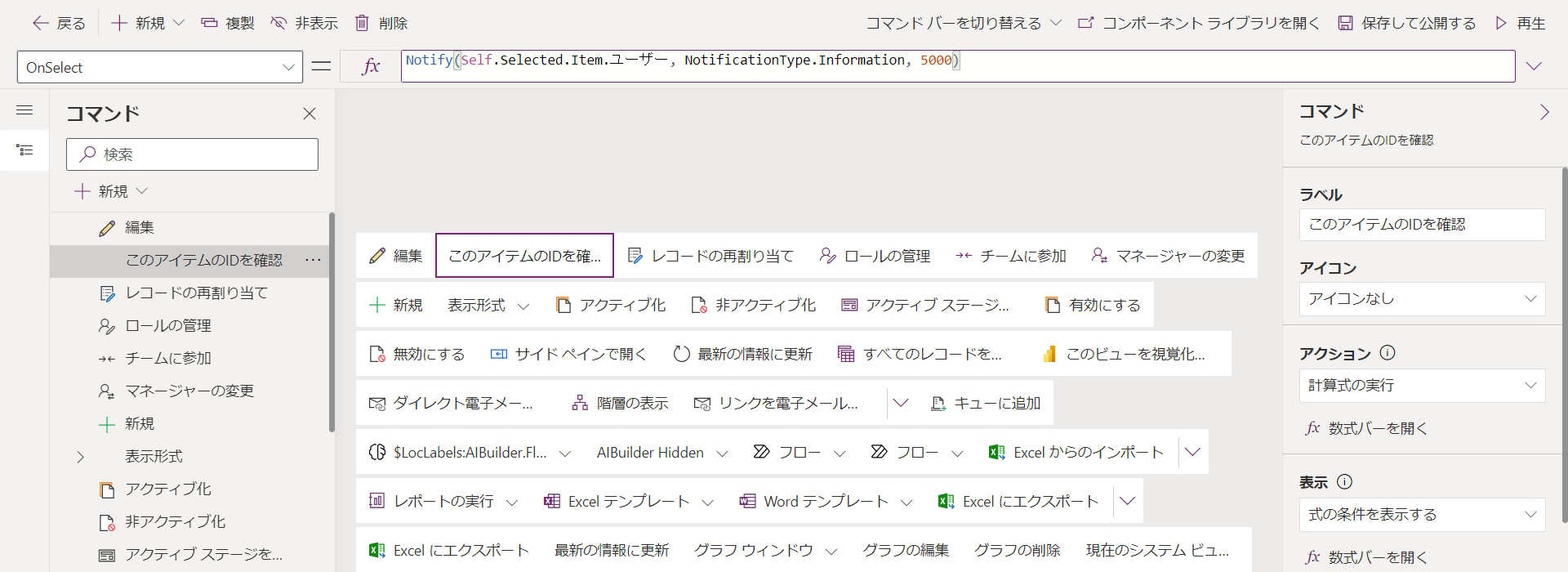
Task: Open the コマンド バーを切り替える dropdown
Action: (x=1056, y=23)
